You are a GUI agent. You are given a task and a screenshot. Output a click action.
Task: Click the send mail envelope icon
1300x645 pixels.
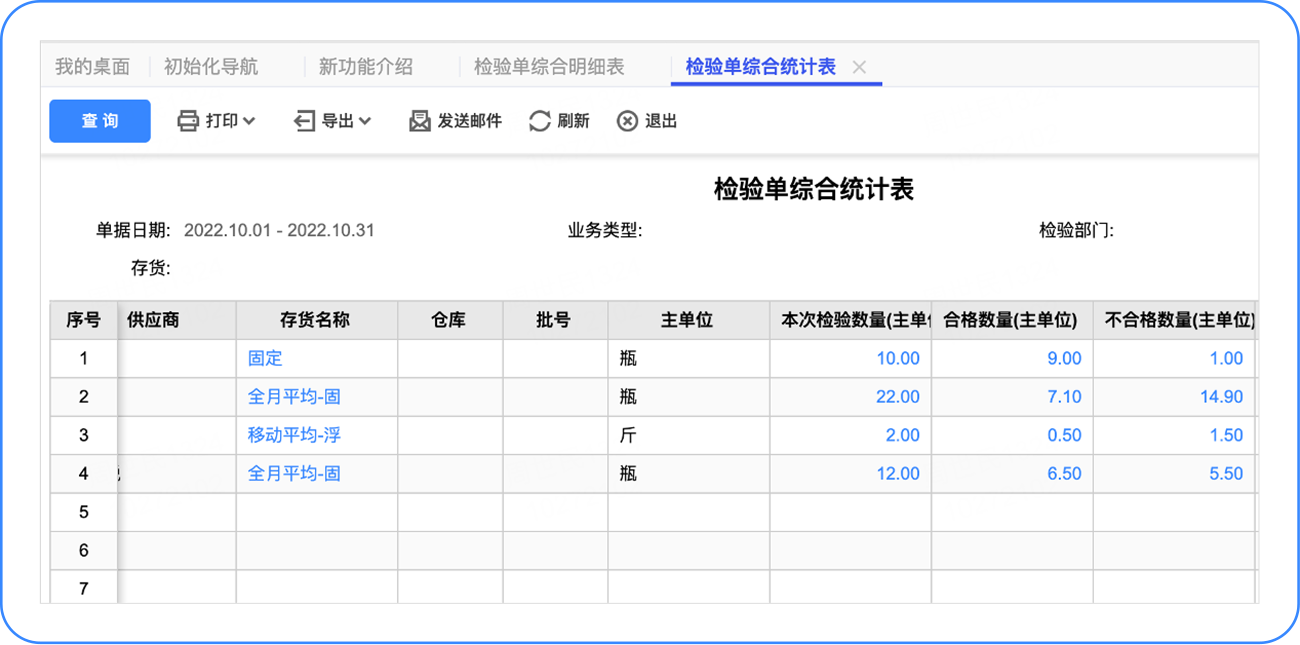click(x=420, y=121)
